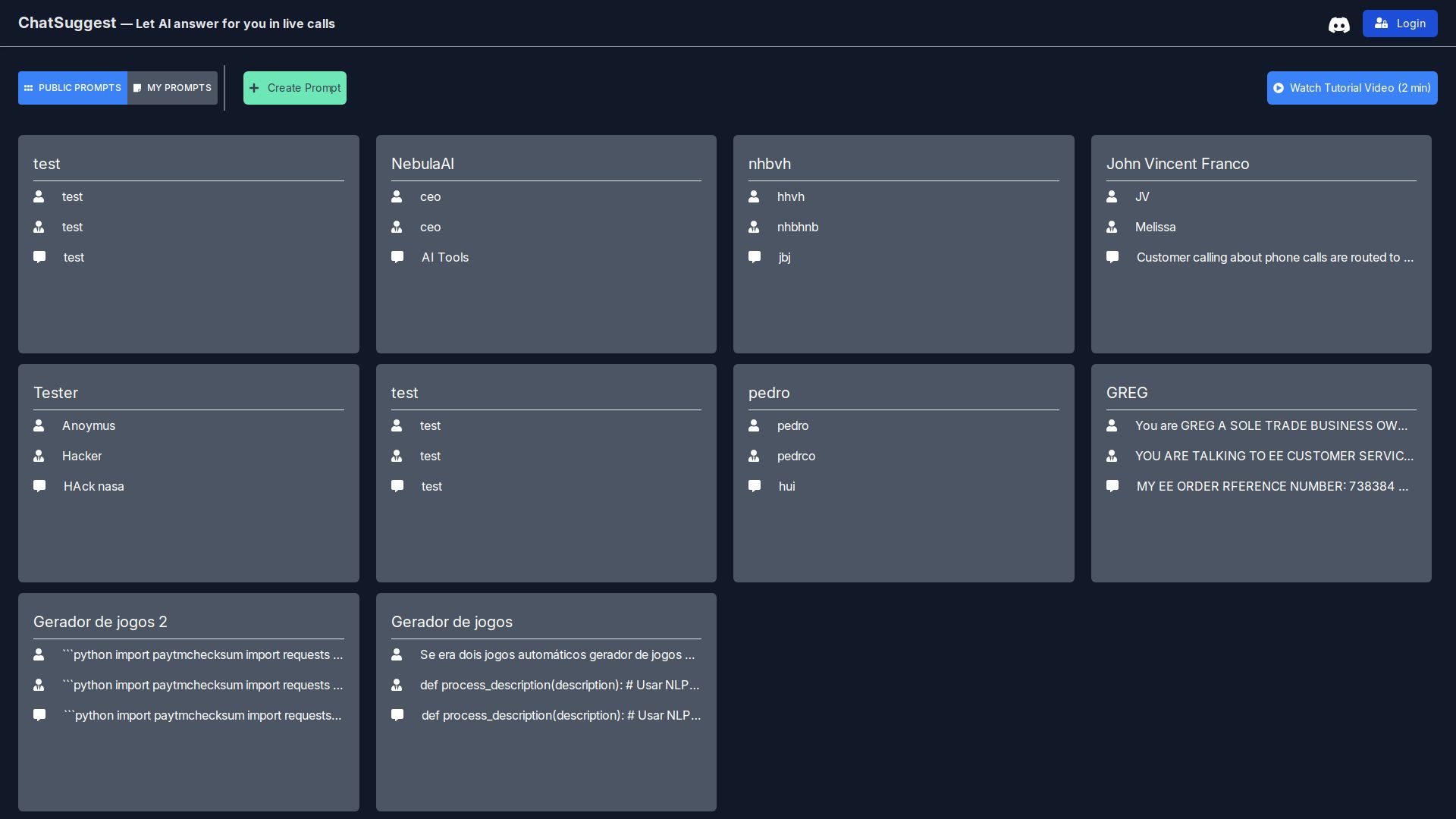Open the NebulaAI prompt card title
This screenshot has width=1456, height=819.
422,164
